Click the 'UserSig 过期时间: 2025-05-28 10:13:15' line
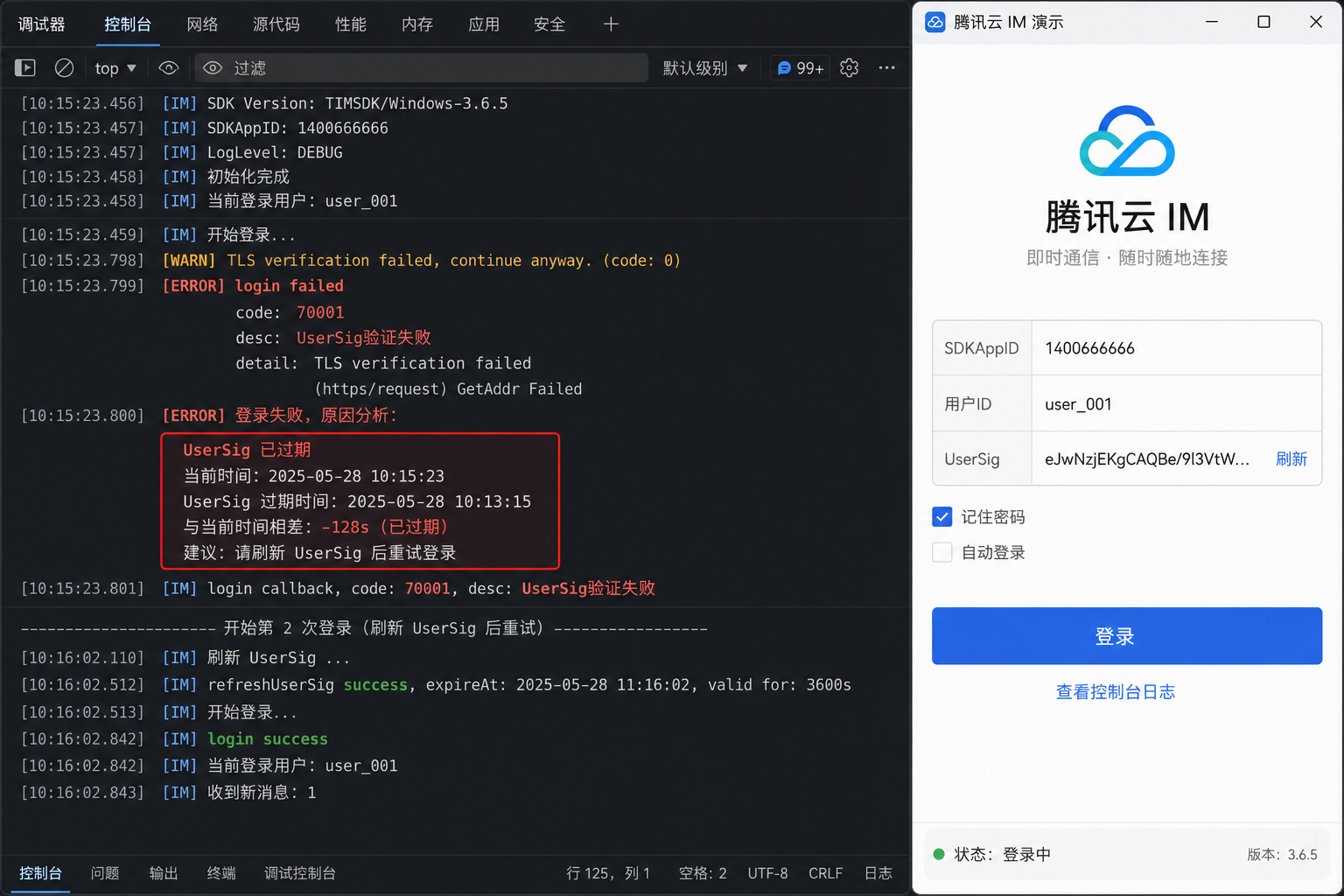Viewport: 1344px width, 896px height. pyautogui.click(x=357, y=501)
